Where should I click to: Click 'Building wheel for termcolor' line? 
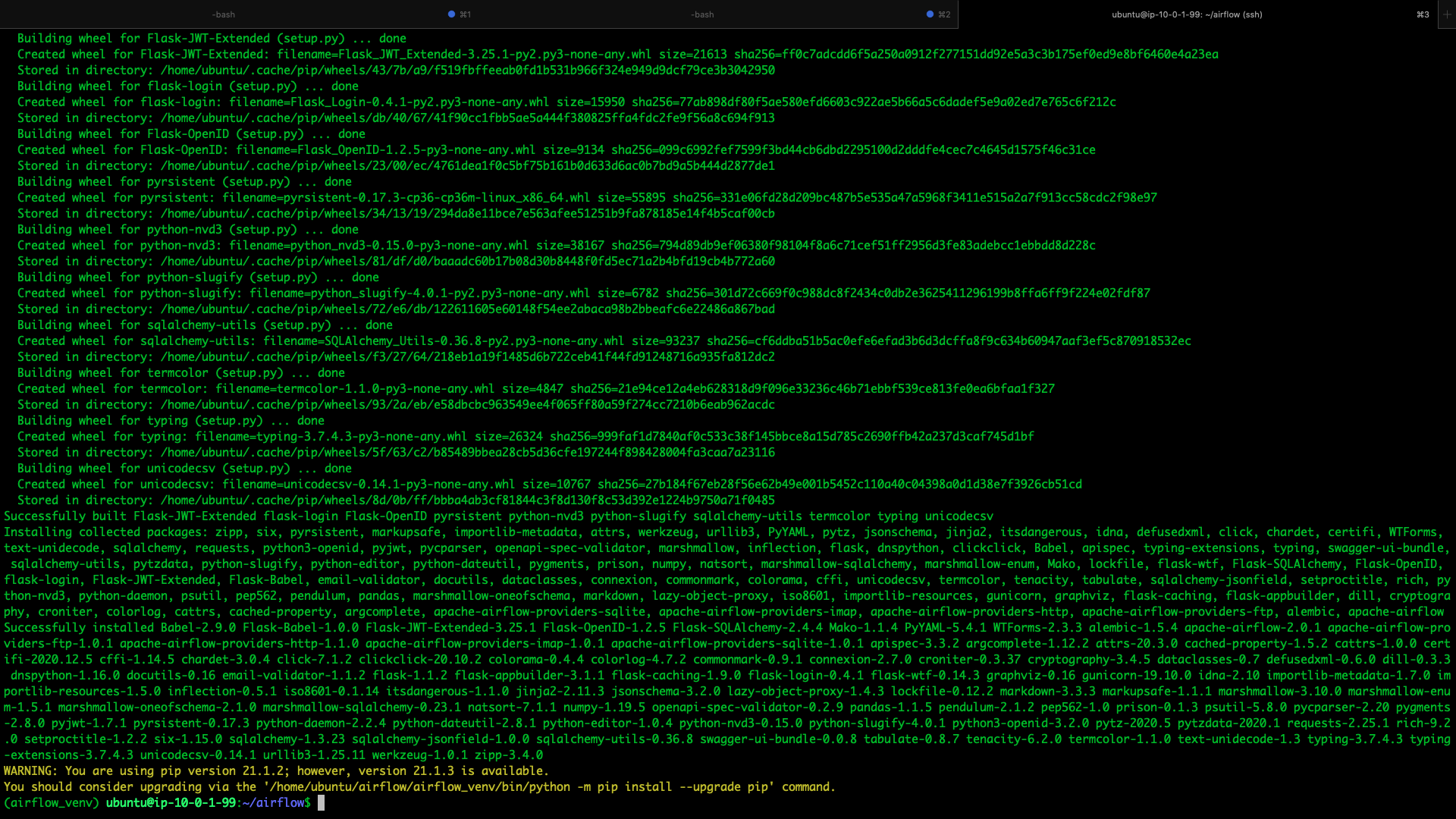click(x=181, y=372)
